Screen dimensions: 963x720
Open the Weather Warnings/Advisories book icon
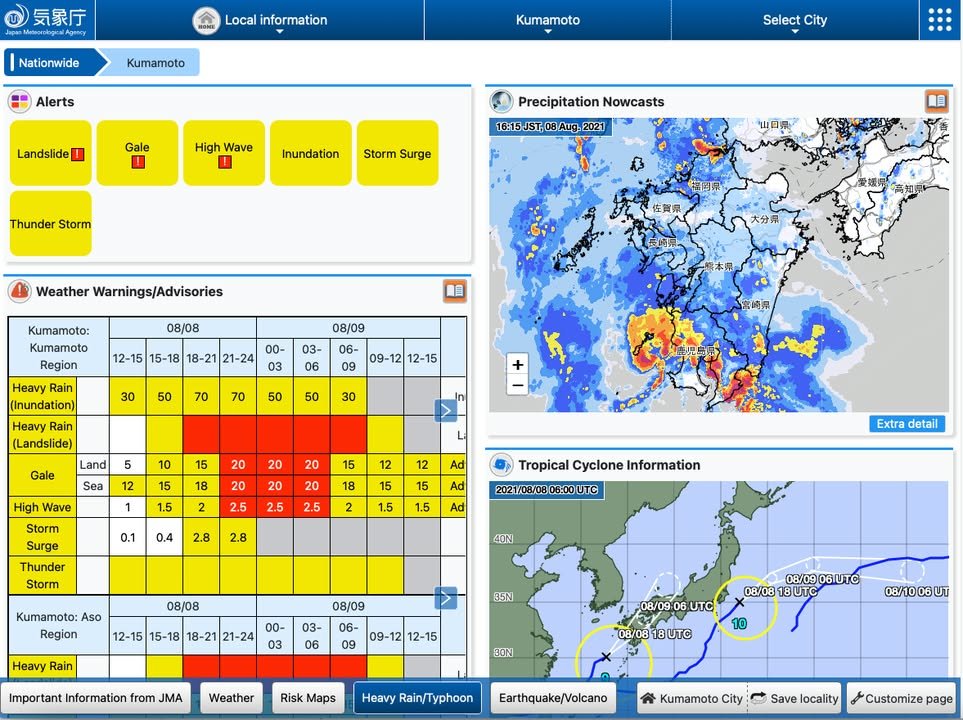455,291
